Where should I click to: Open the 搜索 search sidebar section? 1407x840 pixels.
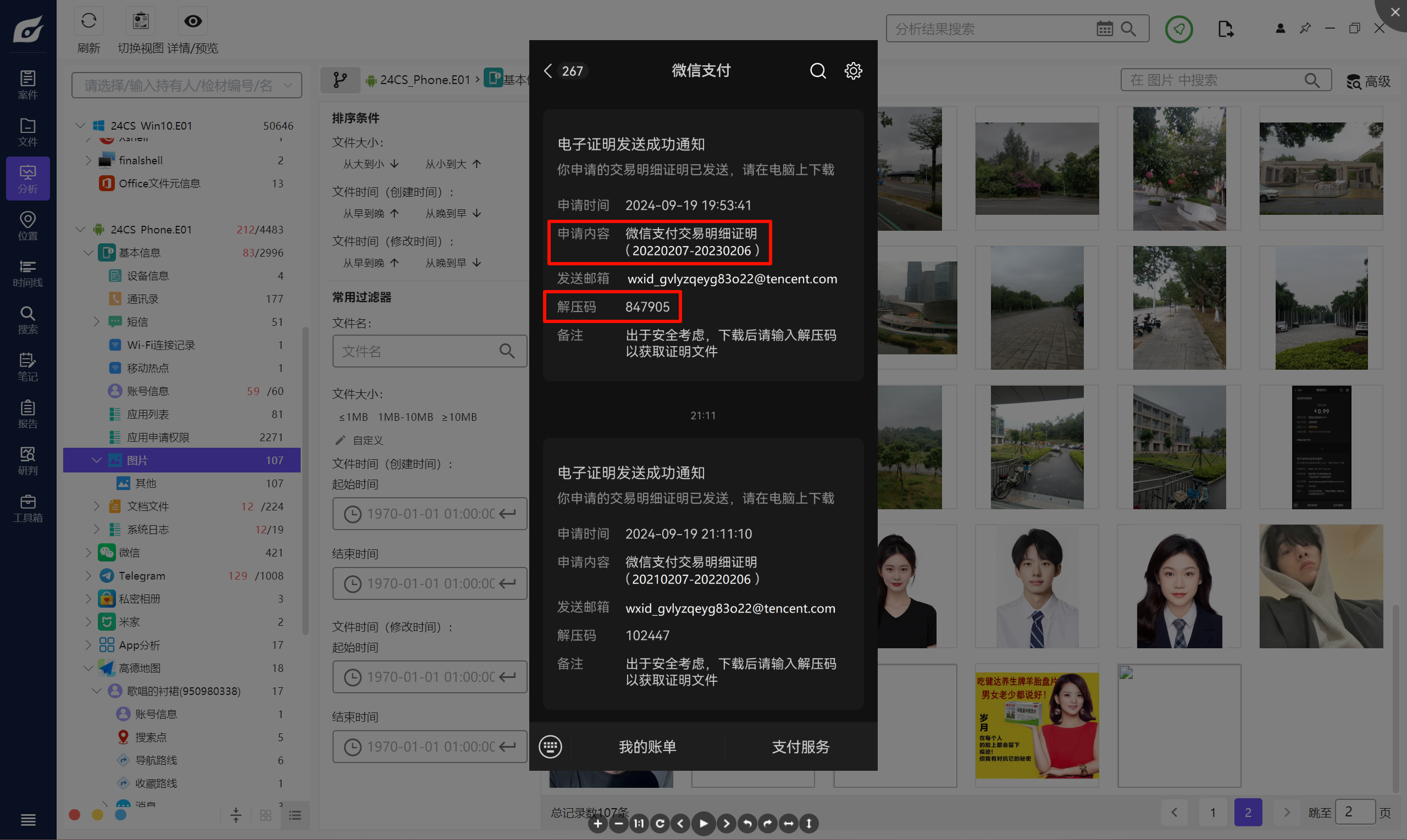coord(27,320)
